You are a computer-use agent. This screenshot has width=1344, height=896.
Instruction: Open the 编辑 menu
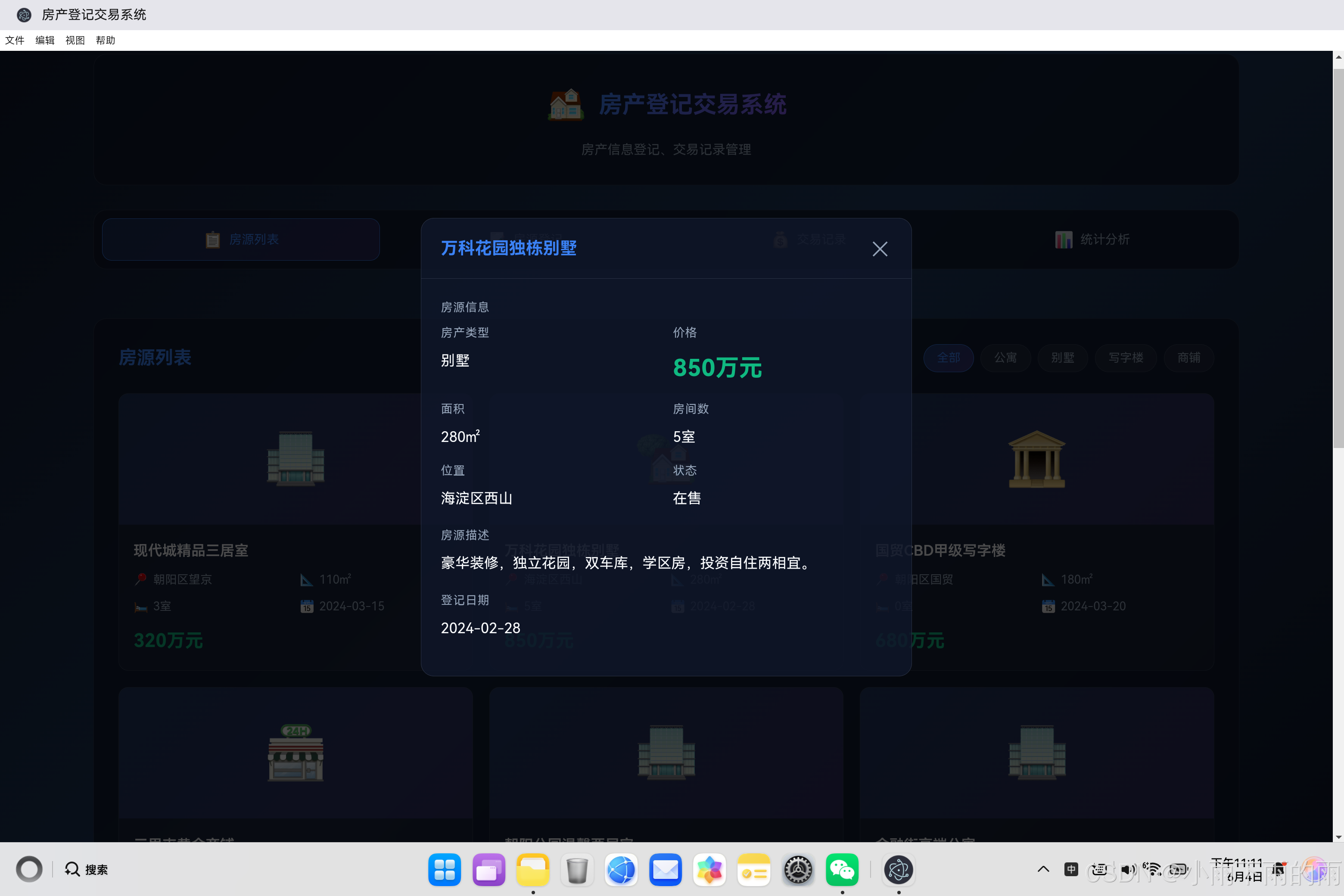click(45, 40)
